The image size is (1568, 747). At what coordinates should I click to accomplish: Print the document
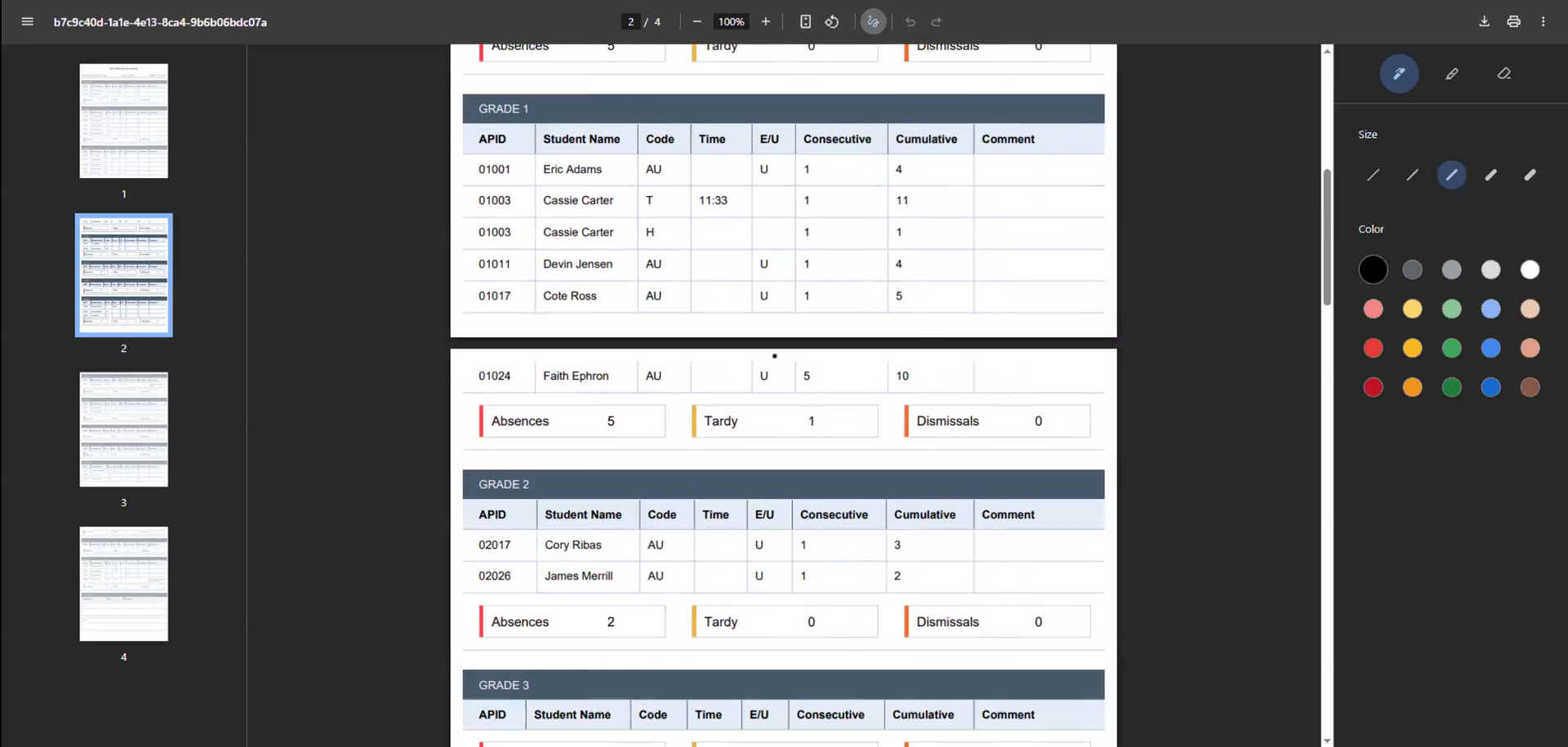(x=1514, y=22)
